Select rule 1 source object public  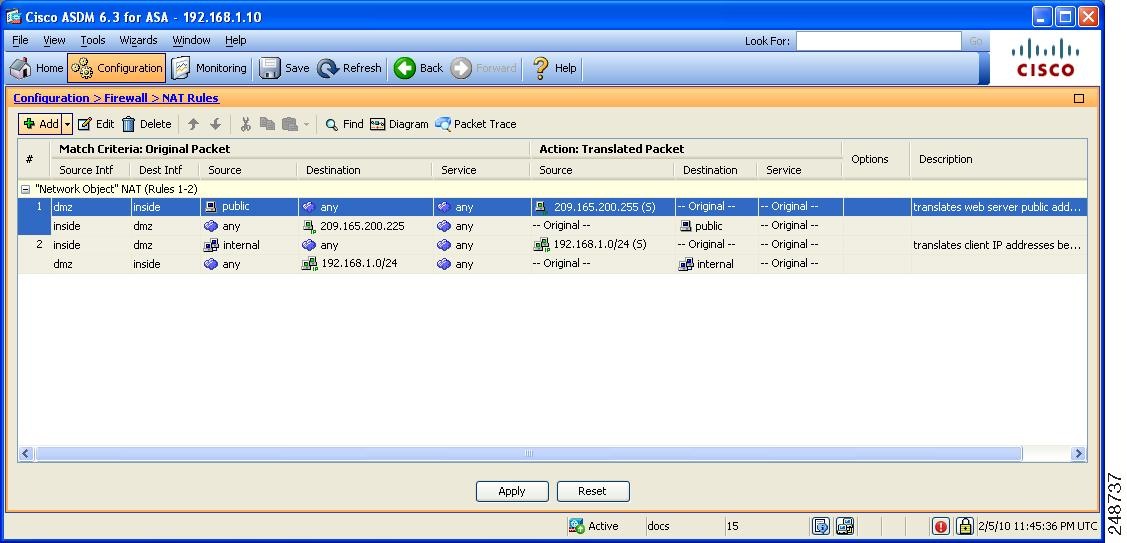tap(228, 206)
